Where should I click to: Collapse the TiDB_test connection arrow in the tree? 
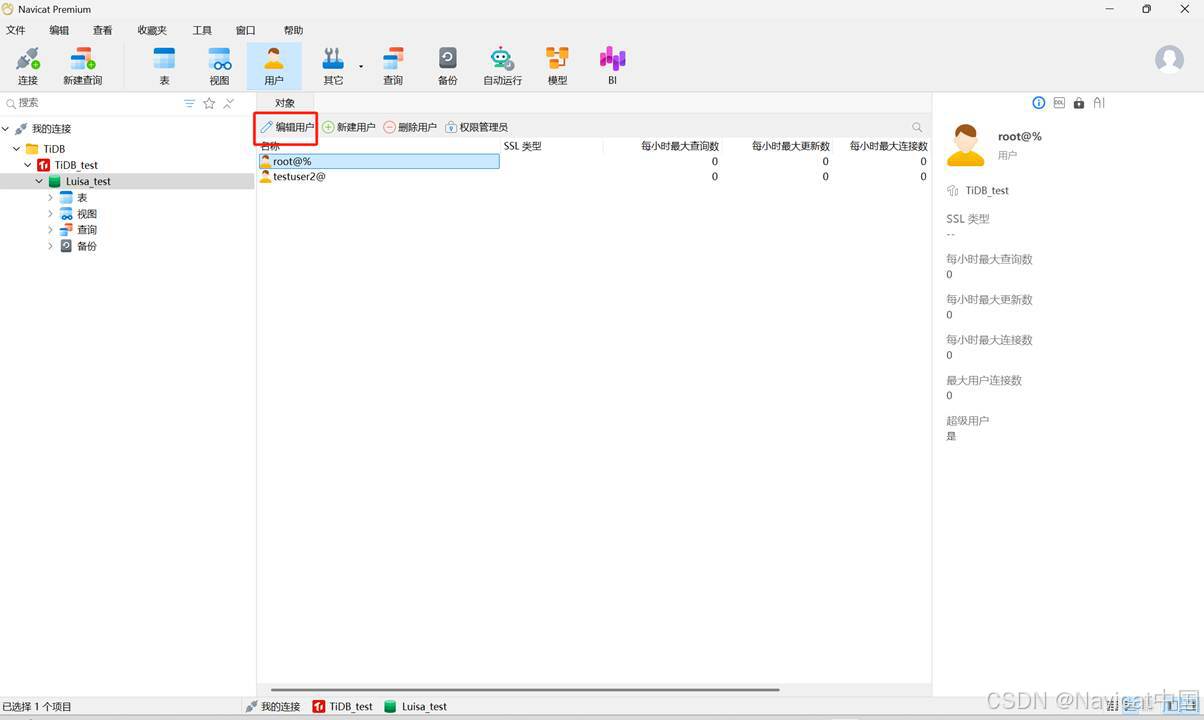tap(28, 165)
